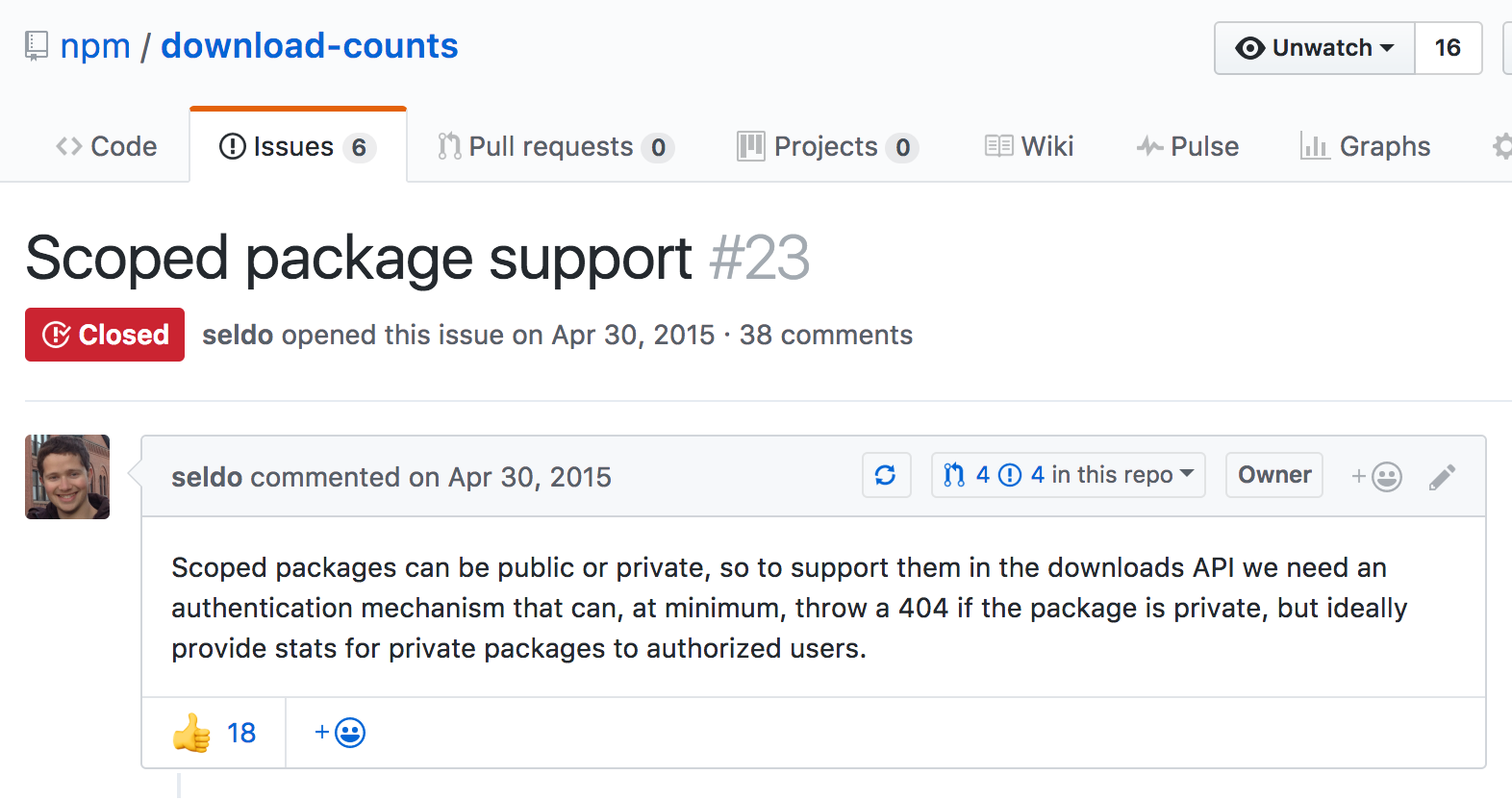Switch to the Graphs tab
This screenshot has width=1512, height=800.
point(1365,146)
